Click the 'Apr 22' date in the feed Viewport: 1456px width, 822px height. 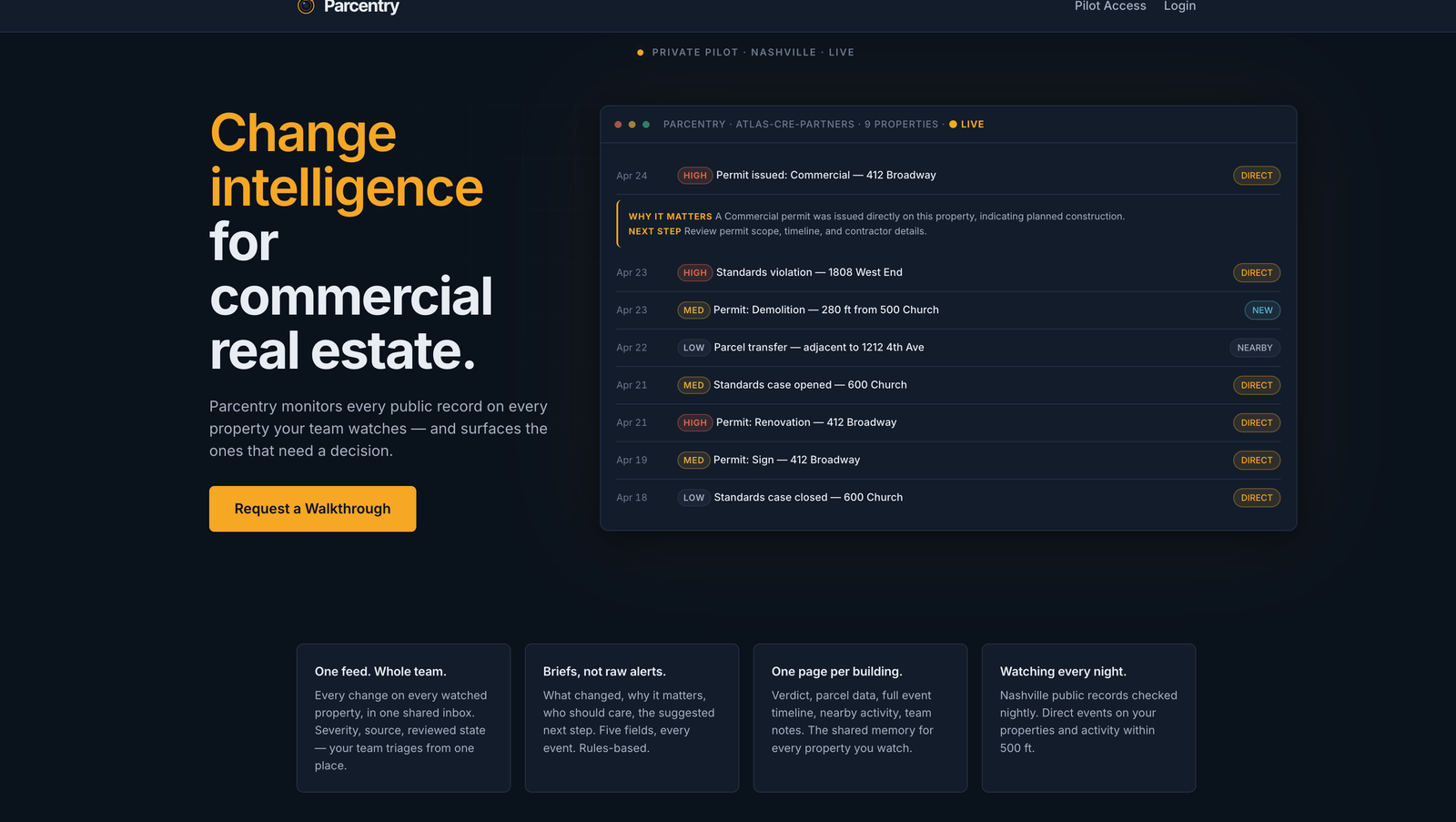tap(632, 348)
